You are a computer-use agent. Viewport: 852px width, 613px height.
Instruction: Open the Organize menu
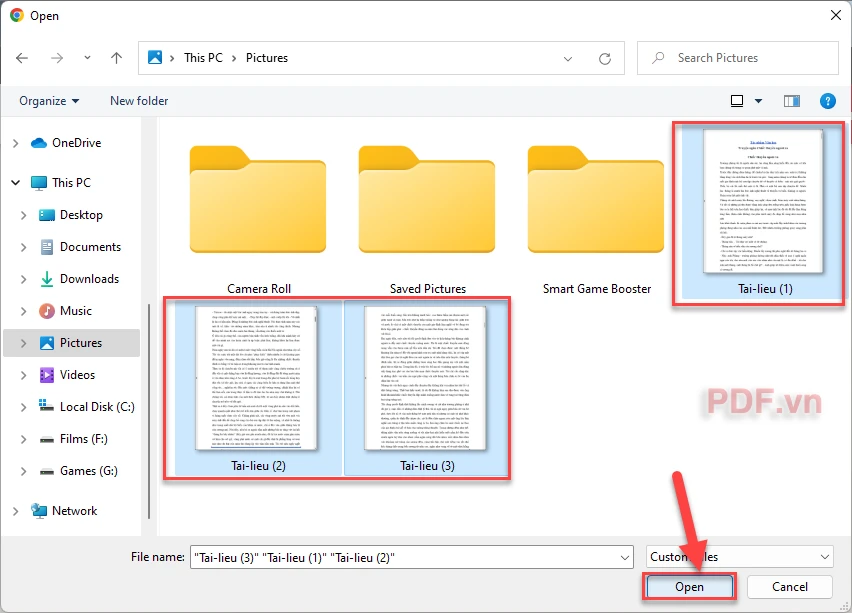pyautogui.click(x=49, y=101)
